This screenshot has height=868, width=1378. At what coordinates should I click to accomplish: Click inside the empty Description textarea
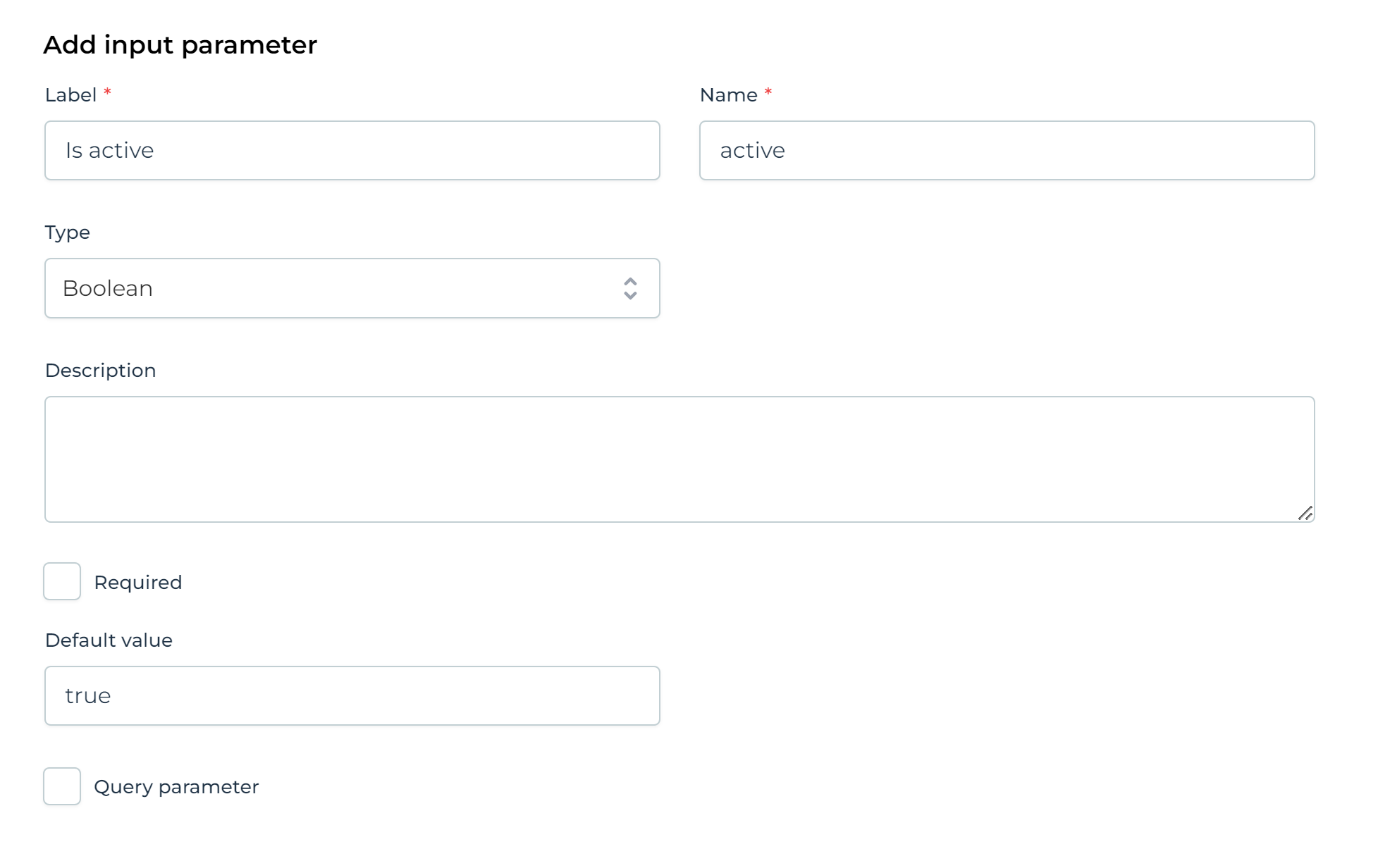(679, 458)
